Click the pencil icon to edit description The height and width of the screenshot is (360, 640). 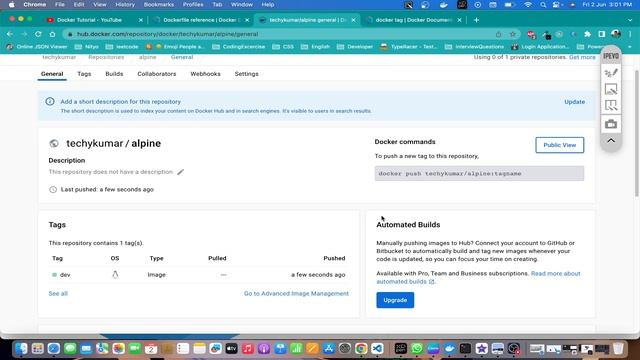pos(180,172)
